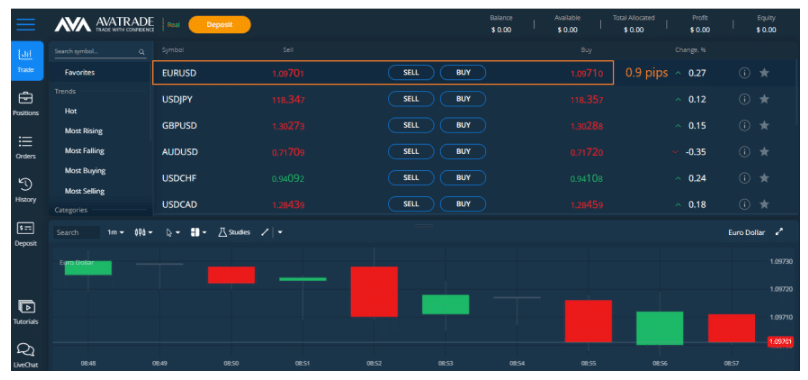Screen dimensions: 808x380
Task: Select the Most Rising list
Action: tap(83, 131)
